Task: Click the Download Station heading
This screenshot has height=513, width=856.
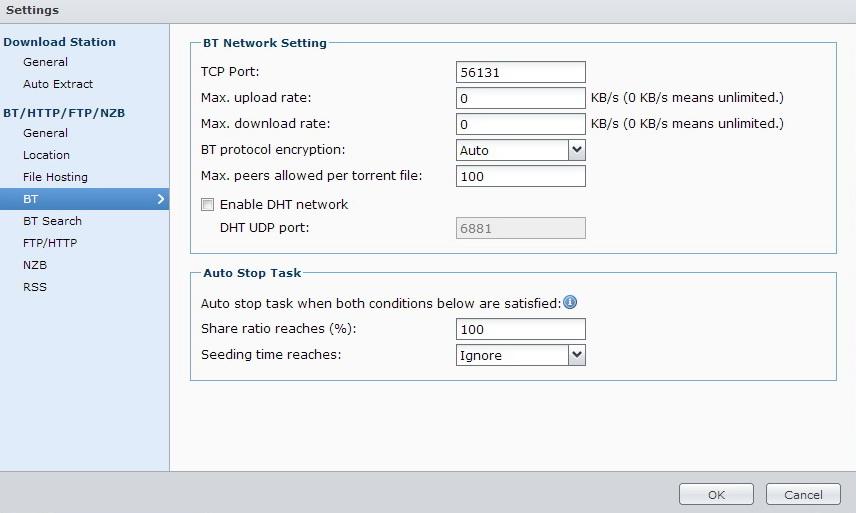Action: click(60, 42)
